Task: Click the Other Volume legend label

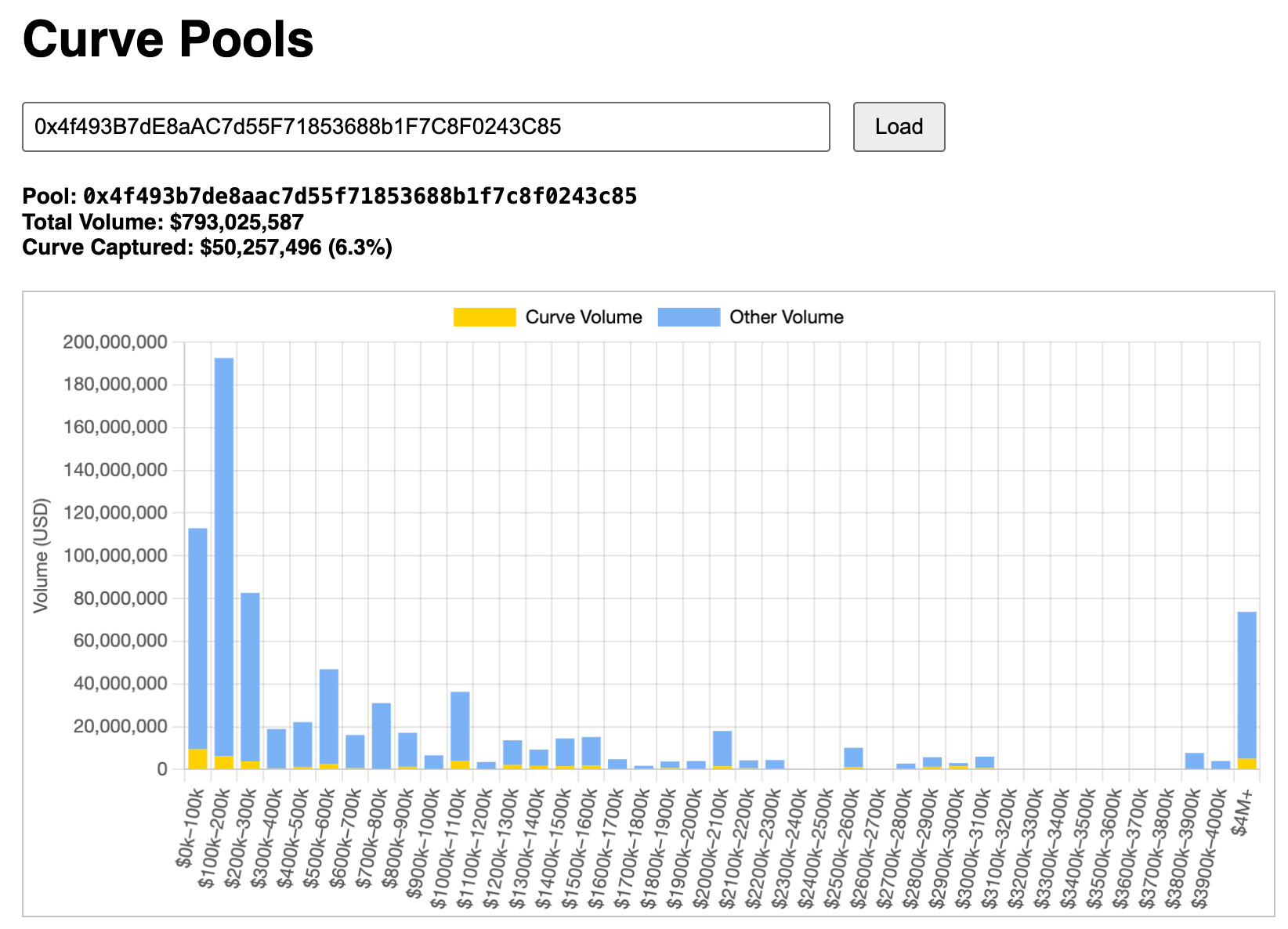Action: pyautogui.click(x=786, y=317)
